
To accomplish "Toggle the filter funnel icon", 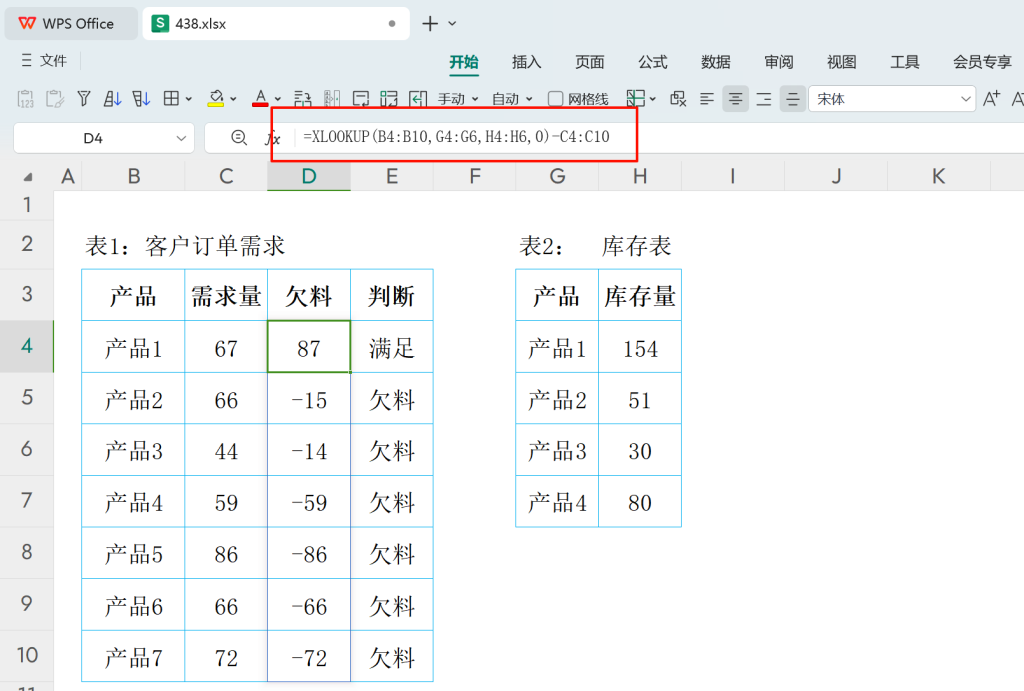I will click(x=84, y=99).
